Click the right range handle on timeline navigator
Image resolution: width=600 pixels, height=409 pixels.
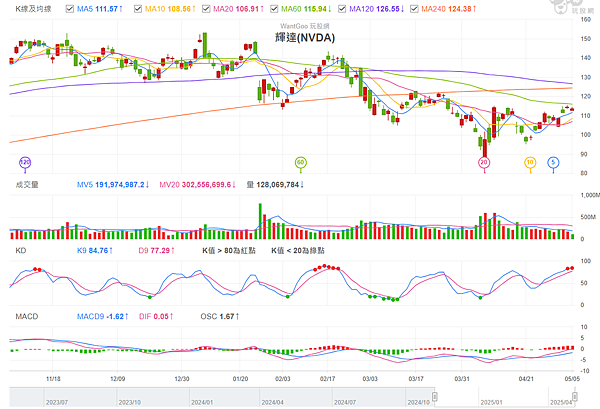point(574,397)
